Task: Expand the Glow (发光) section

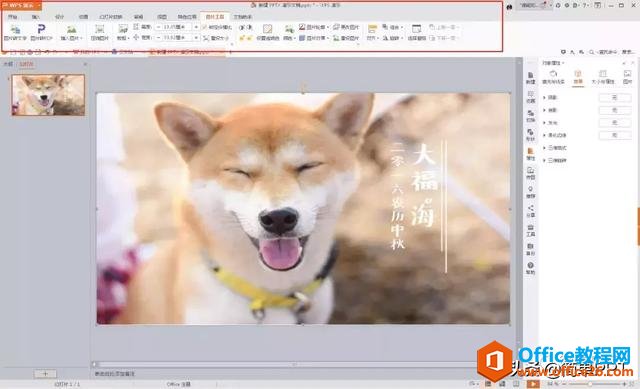Action: [550, 123]
